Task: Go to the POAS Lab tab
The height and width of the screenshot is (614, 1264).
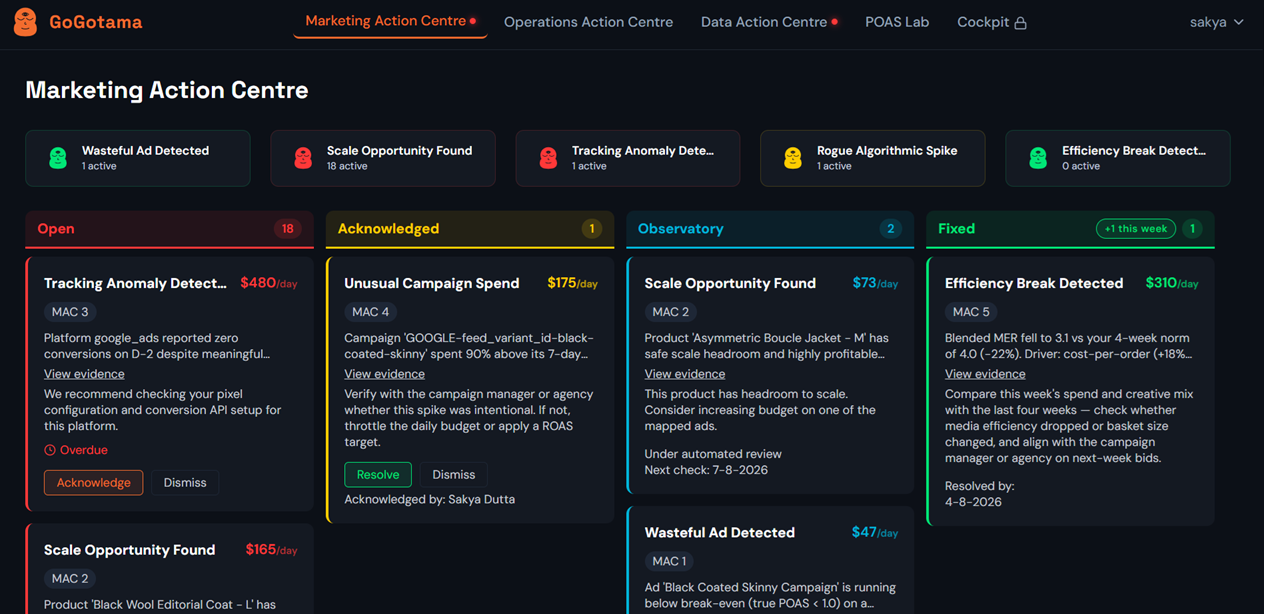Action: click(x=897, y=22)
